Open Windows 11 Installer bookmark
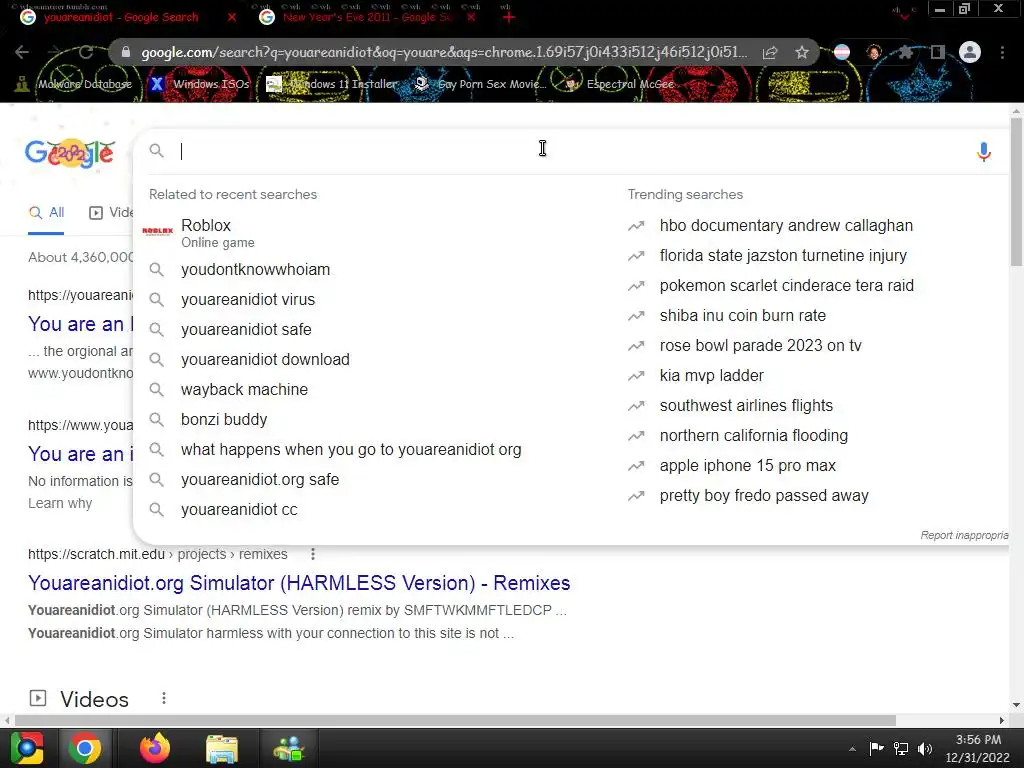Screen dimensions: 1024x768 332,84
